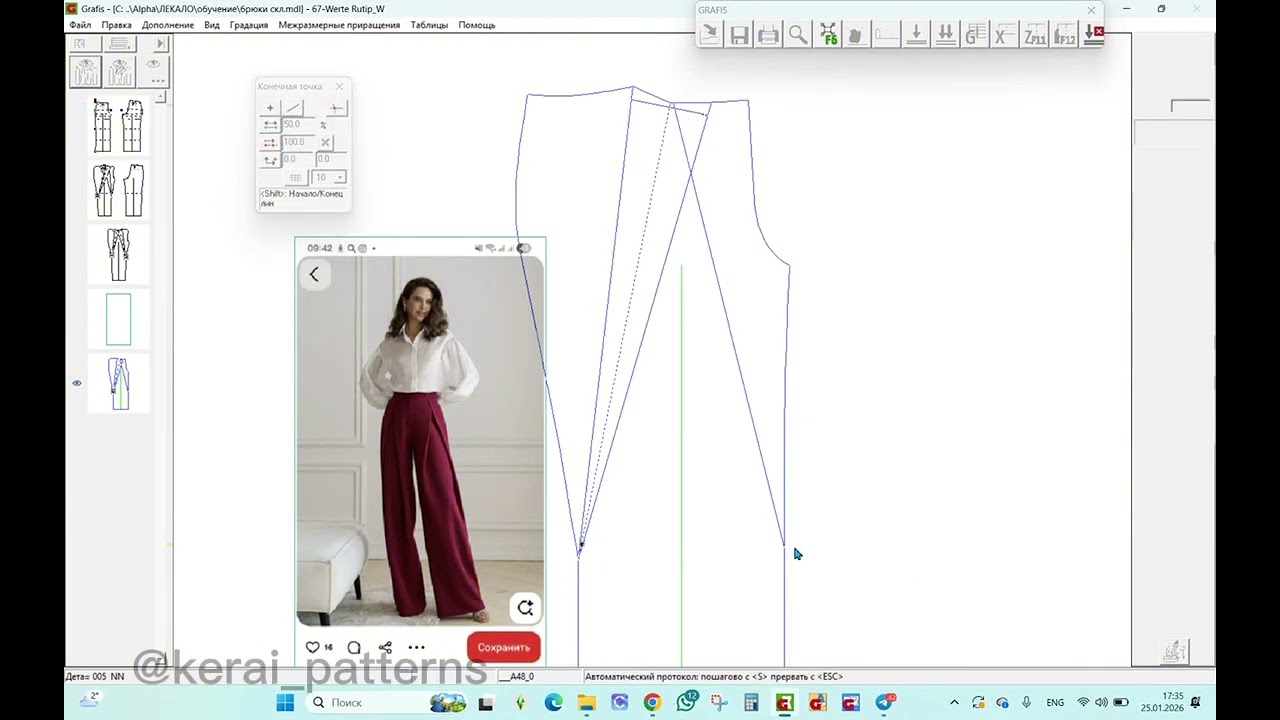The height and width of the screenshot is (720, 1280).
Task: Click the first open/import icon in GRAFIS toolbar
Action: [x=709, y=35]
